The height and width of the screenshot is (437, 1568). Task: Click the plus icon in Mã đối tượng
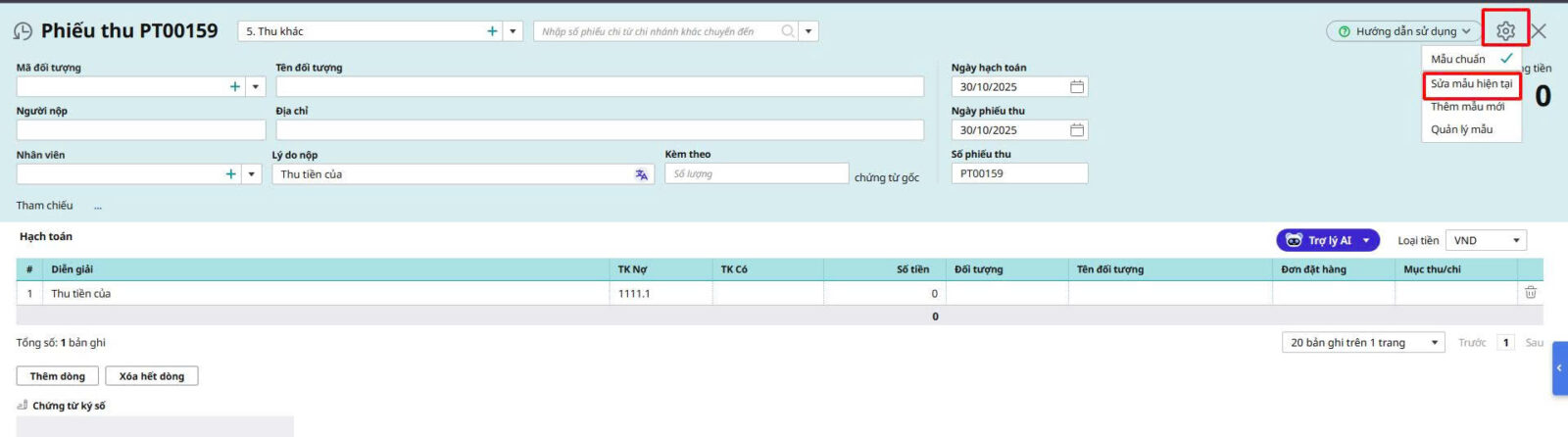pos(234,87)
